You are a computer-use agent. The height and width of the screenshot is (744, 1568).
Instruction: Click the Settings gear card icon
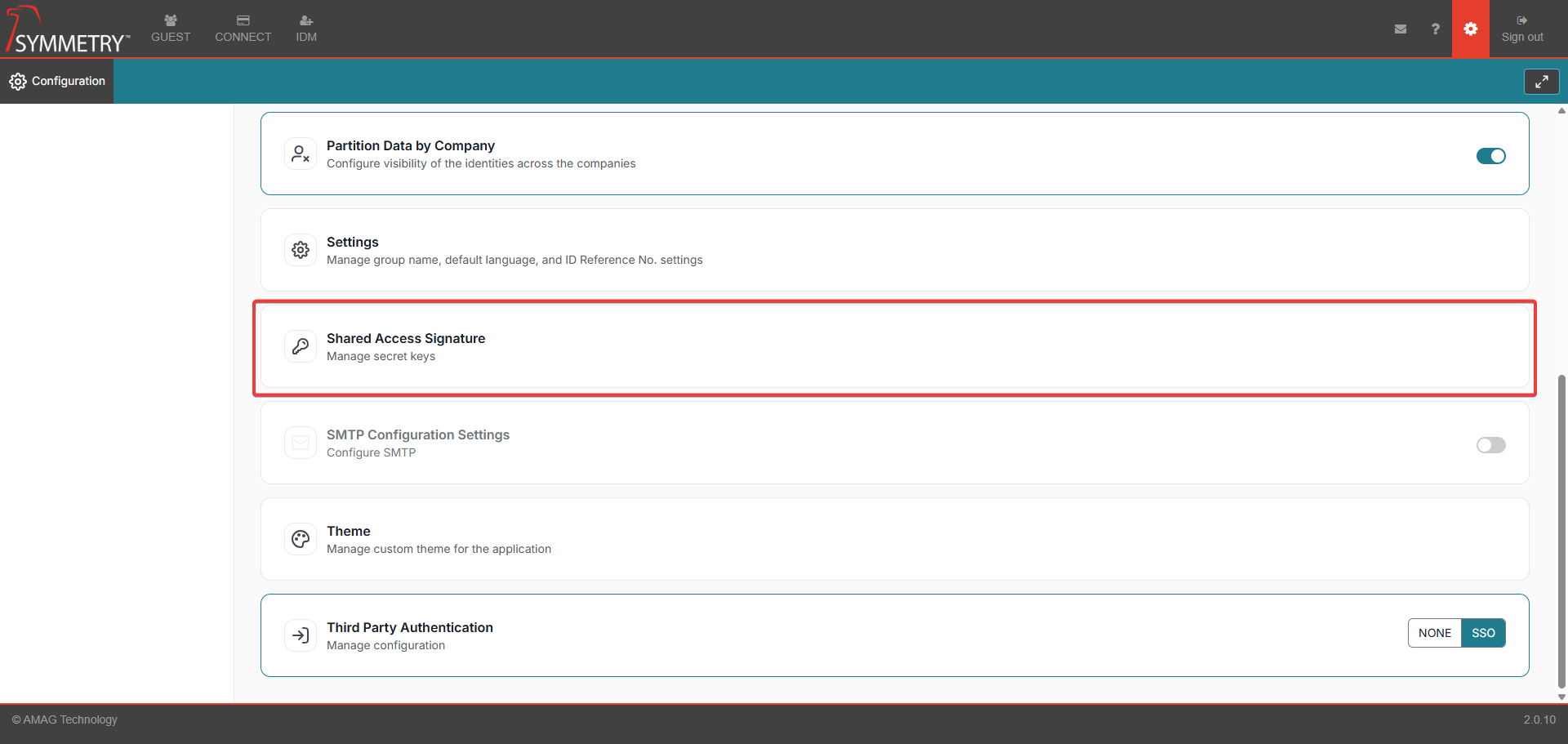[x=301, y=250]
